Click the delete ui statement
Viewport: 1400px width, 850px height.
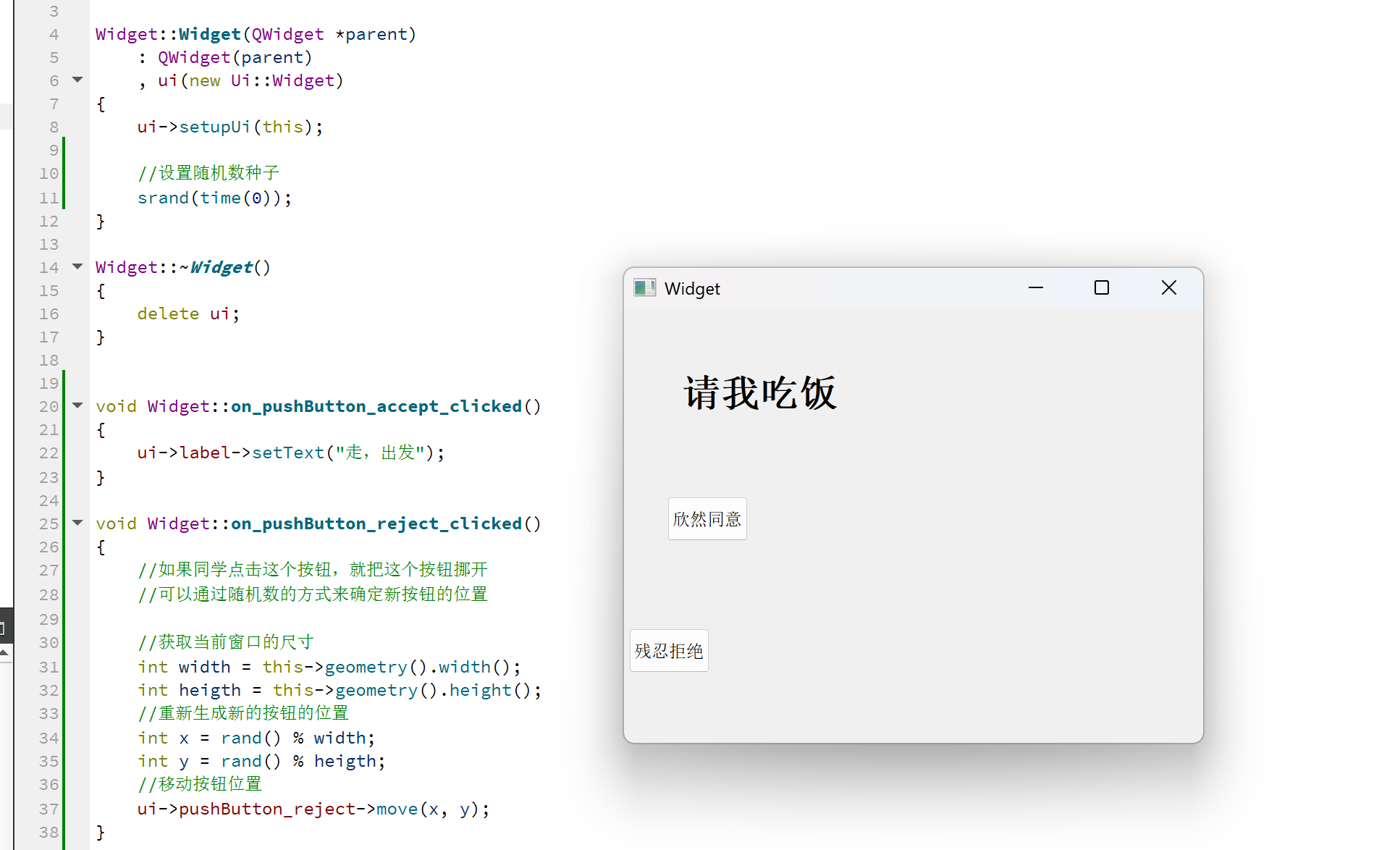188,314
